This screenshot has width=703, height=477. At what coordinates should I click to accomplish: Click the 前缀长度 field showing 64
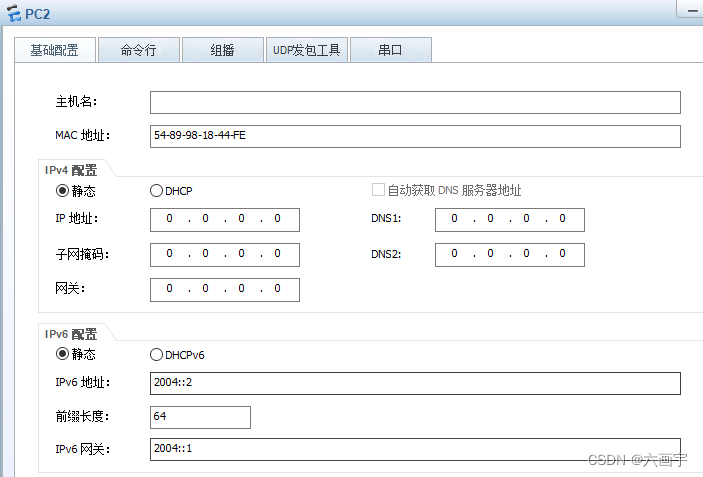200,417
